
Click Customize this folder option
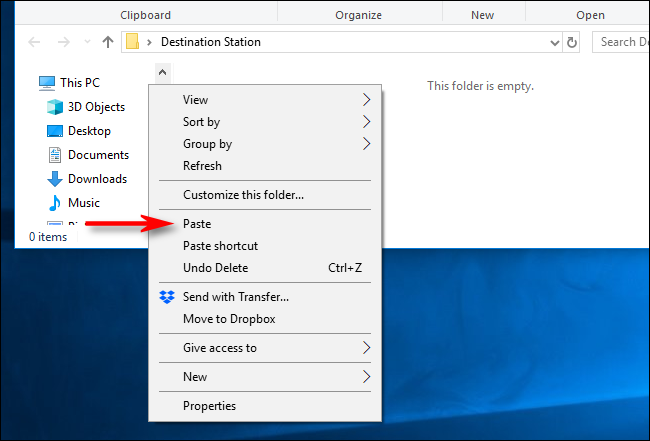pyautogui.click(x=243, y=195)
